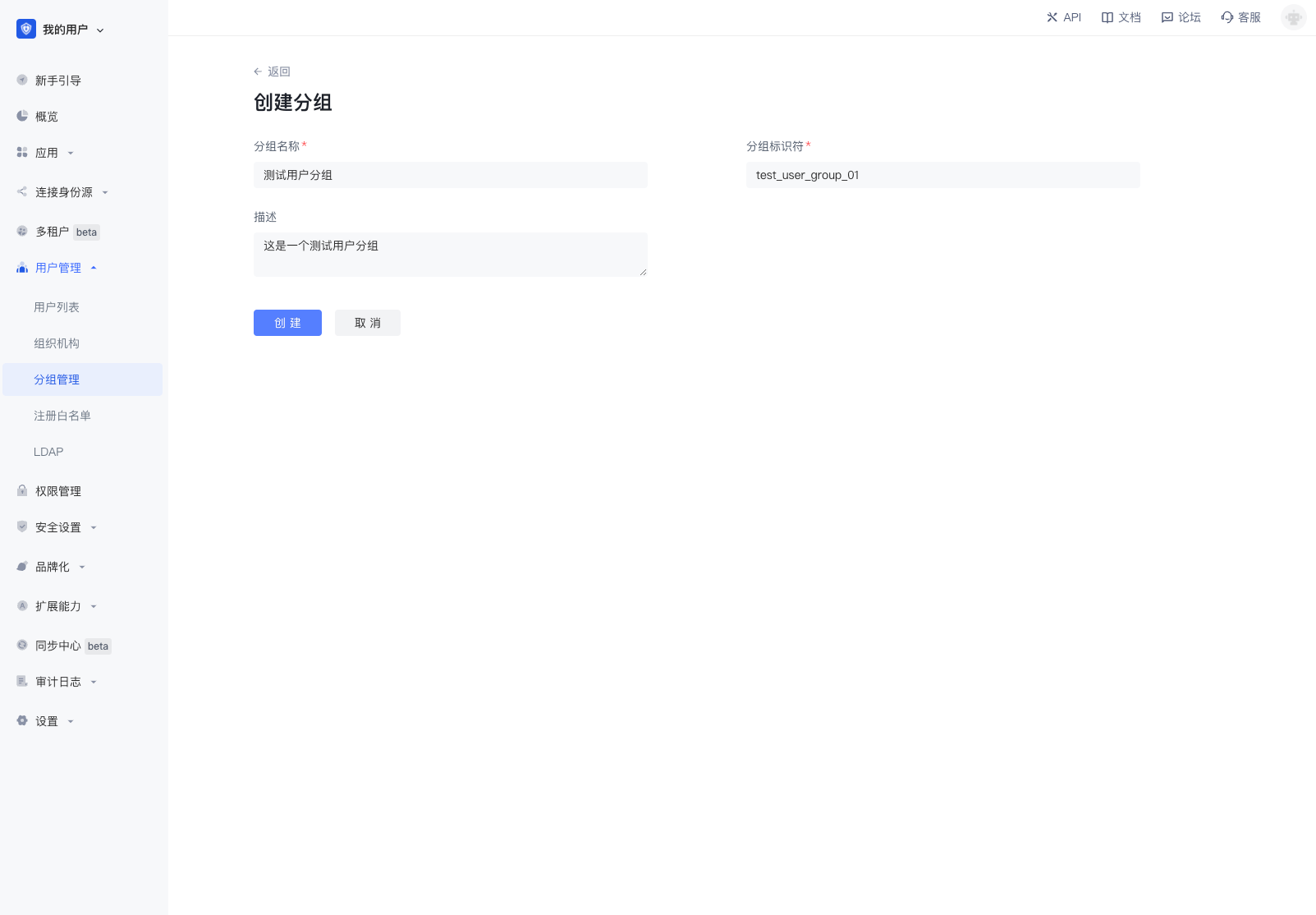The width and height of the screenshot is (1316, 915).
Task: Open the API tools icon link
Action: [1052, 17]
